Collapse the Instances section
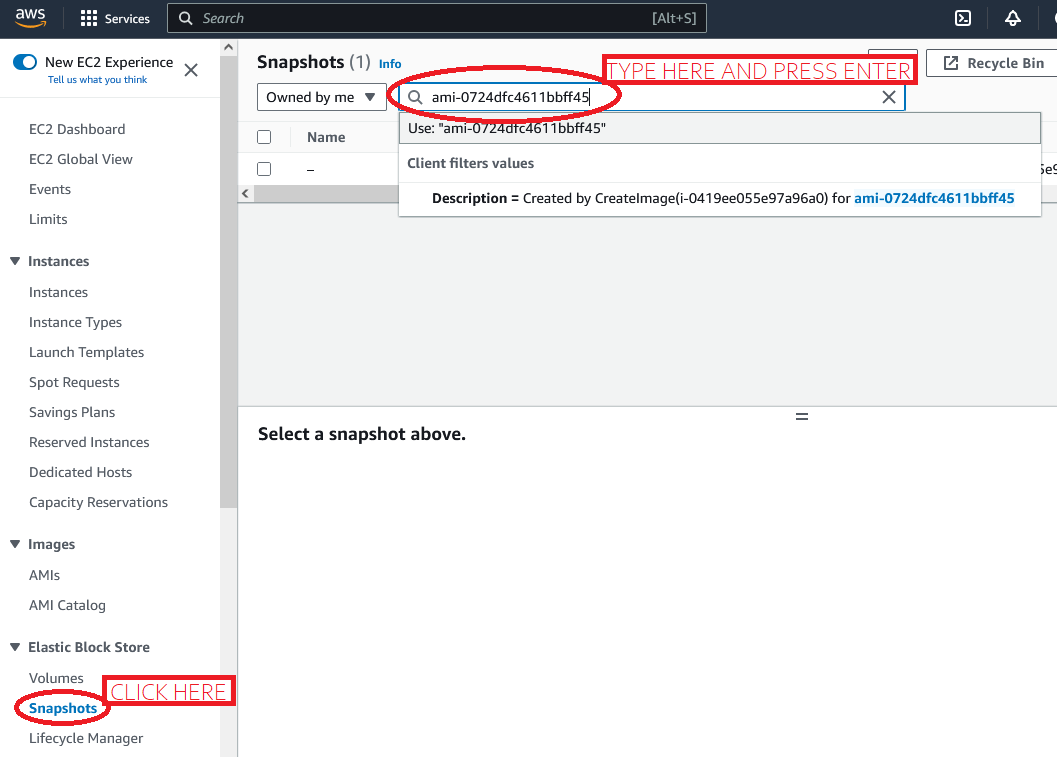 (x=15, y=261)
